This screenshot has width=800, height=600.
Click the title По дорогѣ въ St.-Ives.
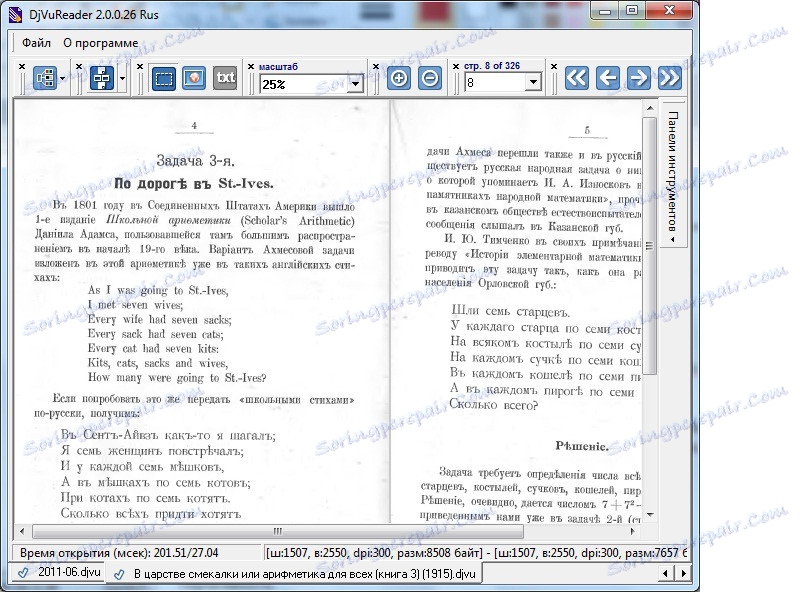click(x=194, y=184)
